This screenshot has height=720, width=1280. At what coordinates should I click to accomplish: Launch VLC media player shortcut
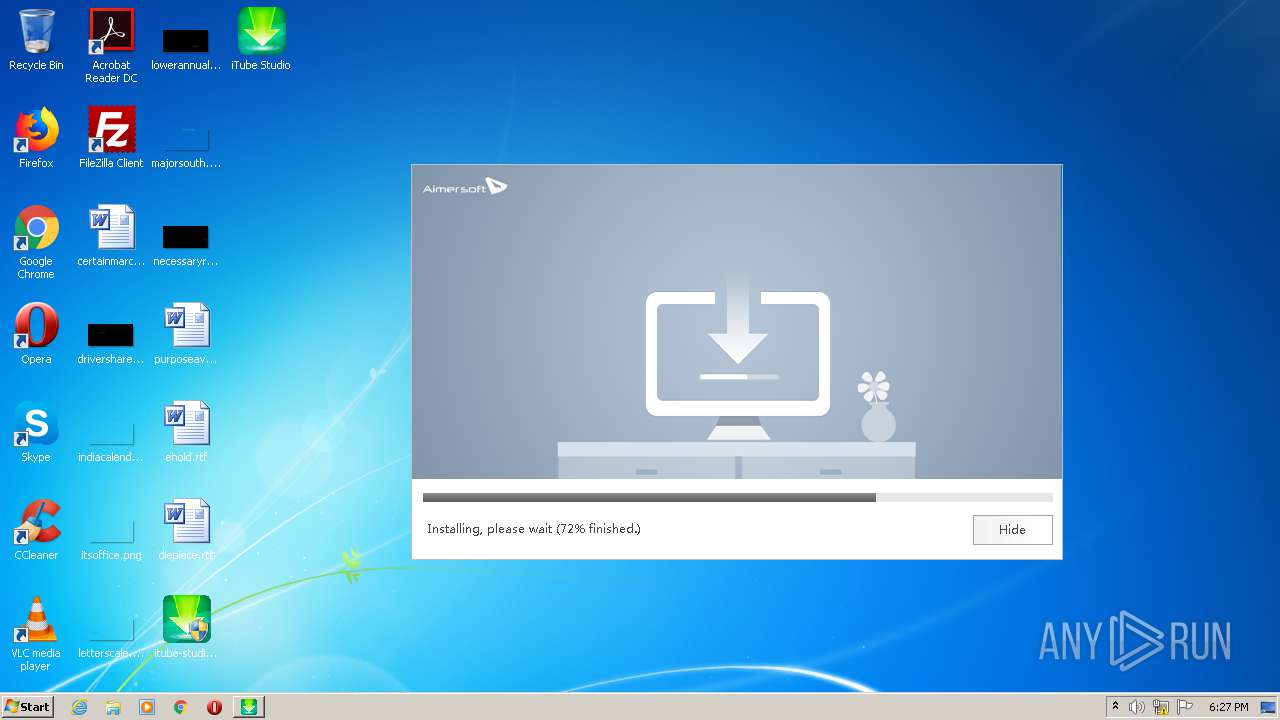[x=36, y=634]
